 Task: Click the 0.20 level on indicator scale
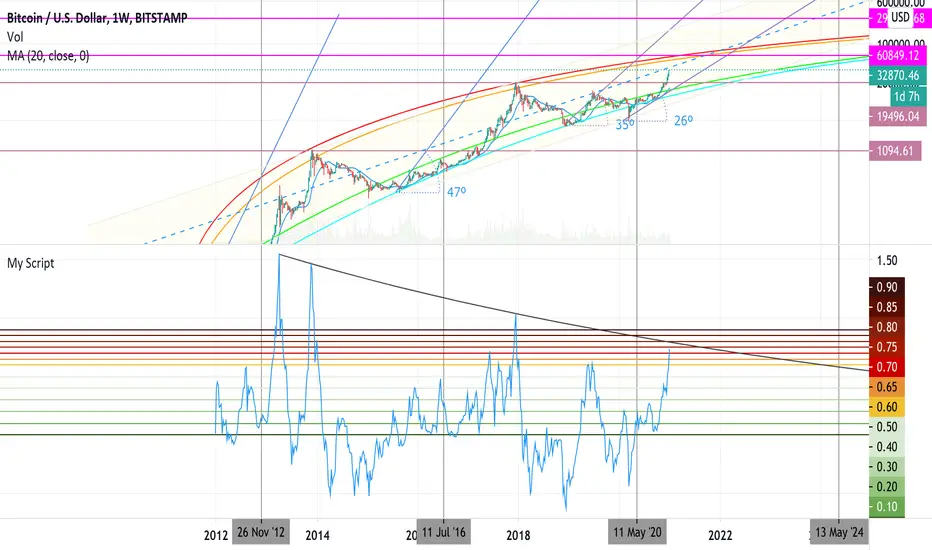point(887,487)
